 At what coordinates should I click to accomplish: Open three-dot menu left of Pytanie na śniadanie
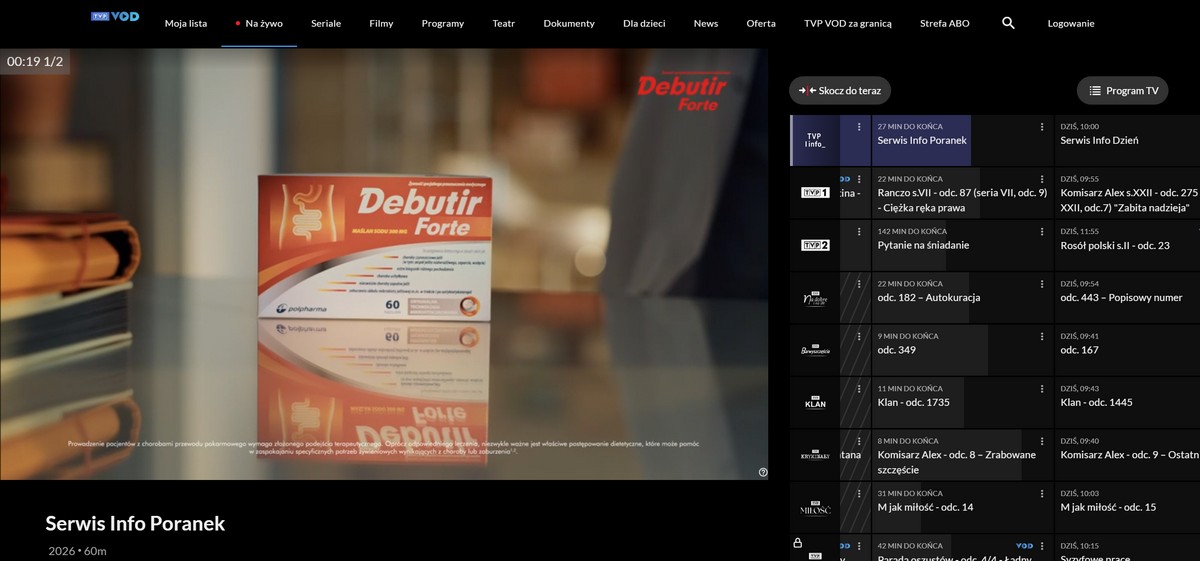point(859,232)
